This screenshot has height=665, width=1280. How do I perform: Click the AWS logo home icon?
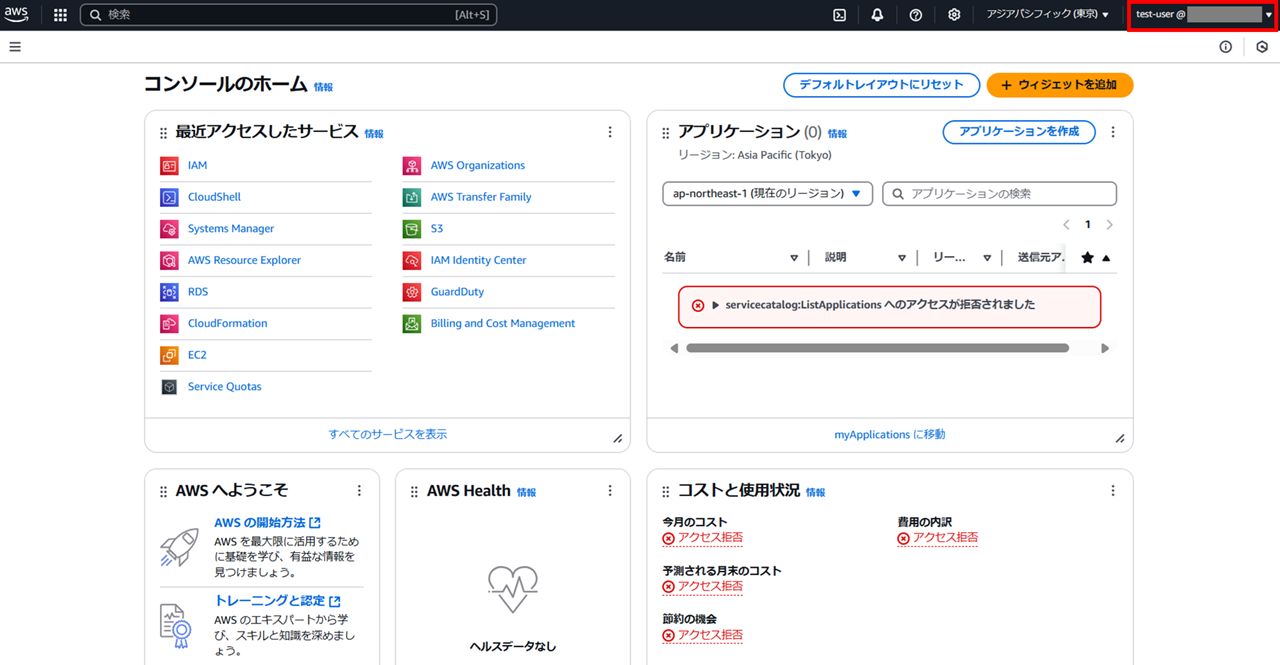pyautogui.click(x=17, y=15)
